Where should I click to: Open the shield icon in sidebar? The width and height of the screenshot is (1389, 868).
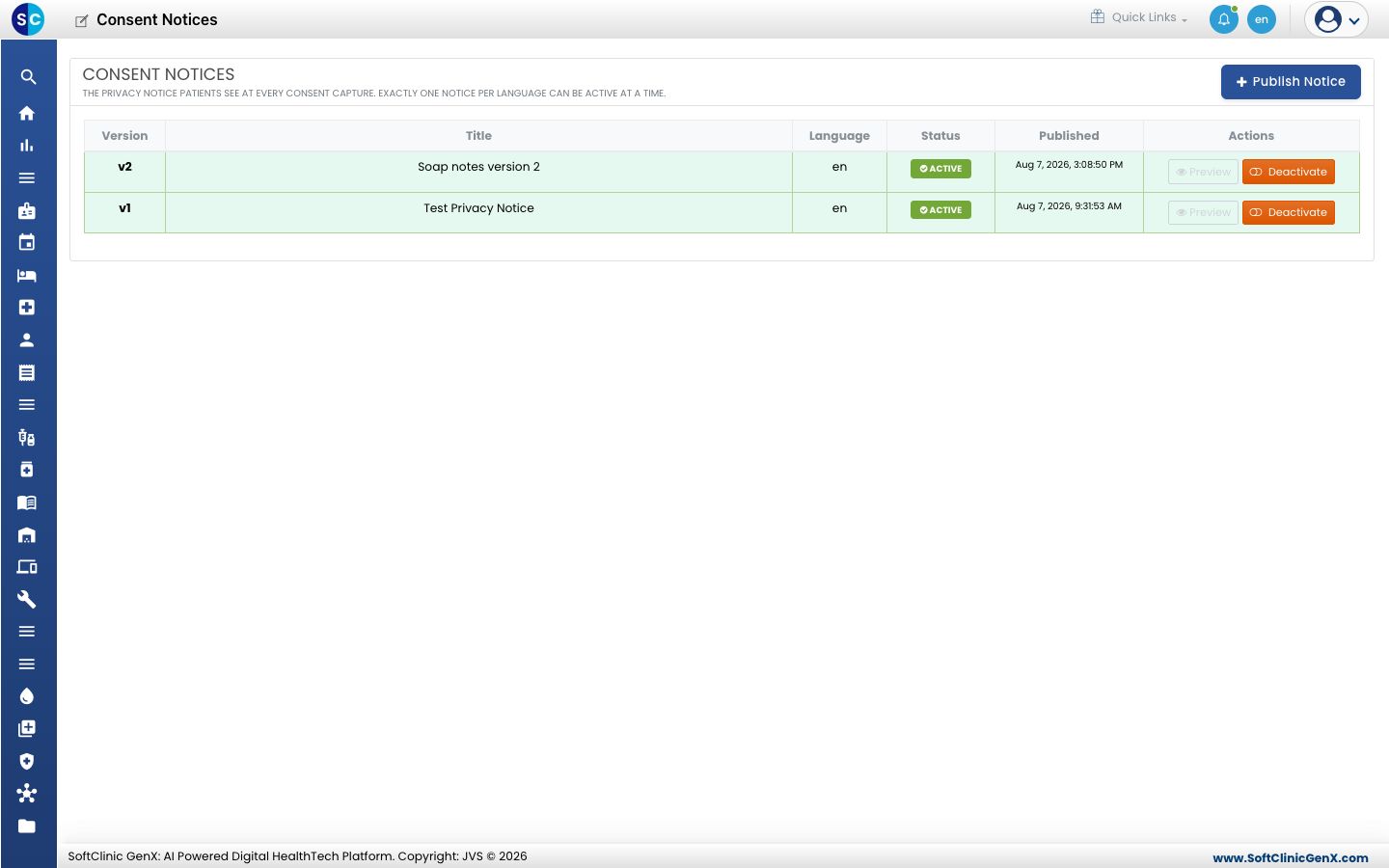point(27,761)
